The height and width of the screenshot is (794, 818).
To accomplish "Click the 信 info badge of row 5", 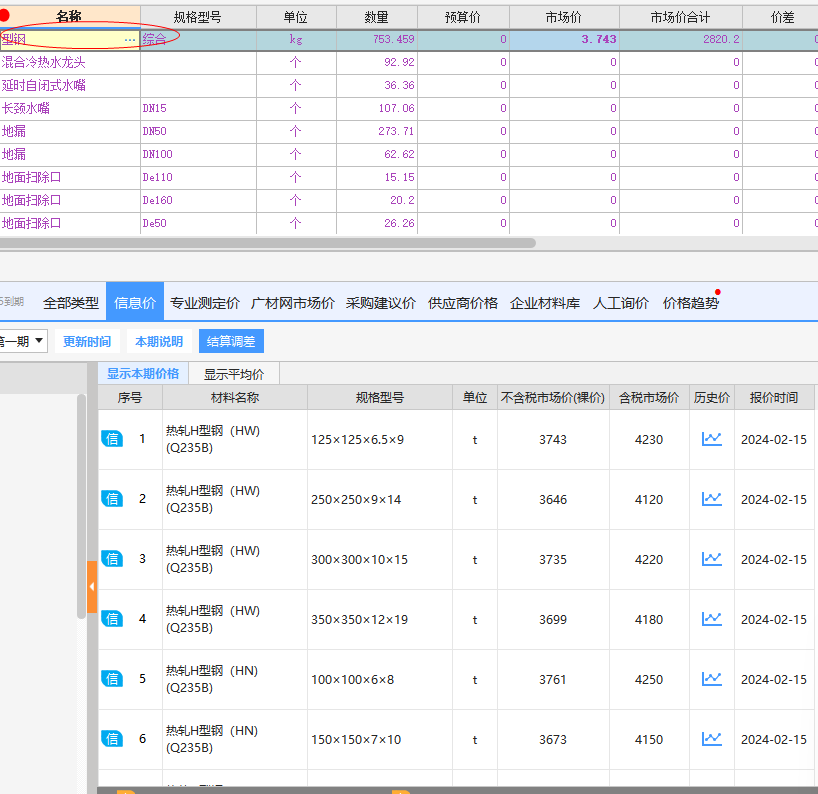I will point(112,679).
